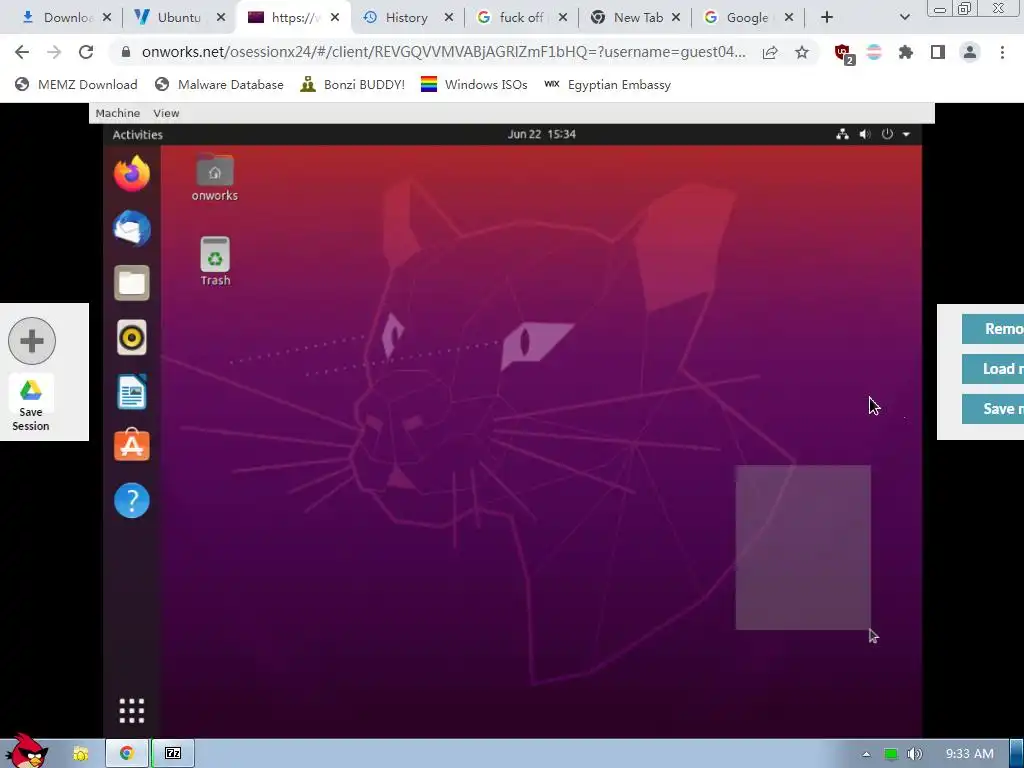The image size is (1024, 768).
Task: Open Malware Database bookmark
Action: 219,84
